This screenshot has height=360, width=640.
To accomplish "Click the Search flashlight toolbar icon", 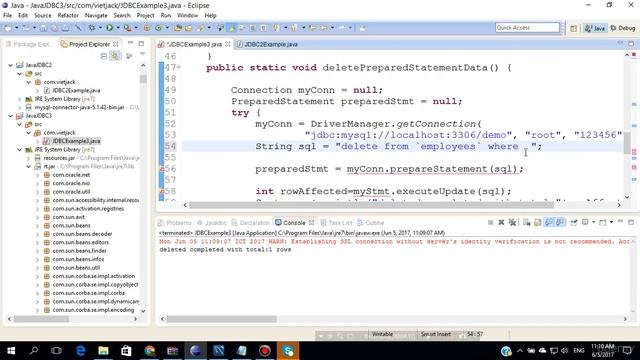I will point(200,28).
